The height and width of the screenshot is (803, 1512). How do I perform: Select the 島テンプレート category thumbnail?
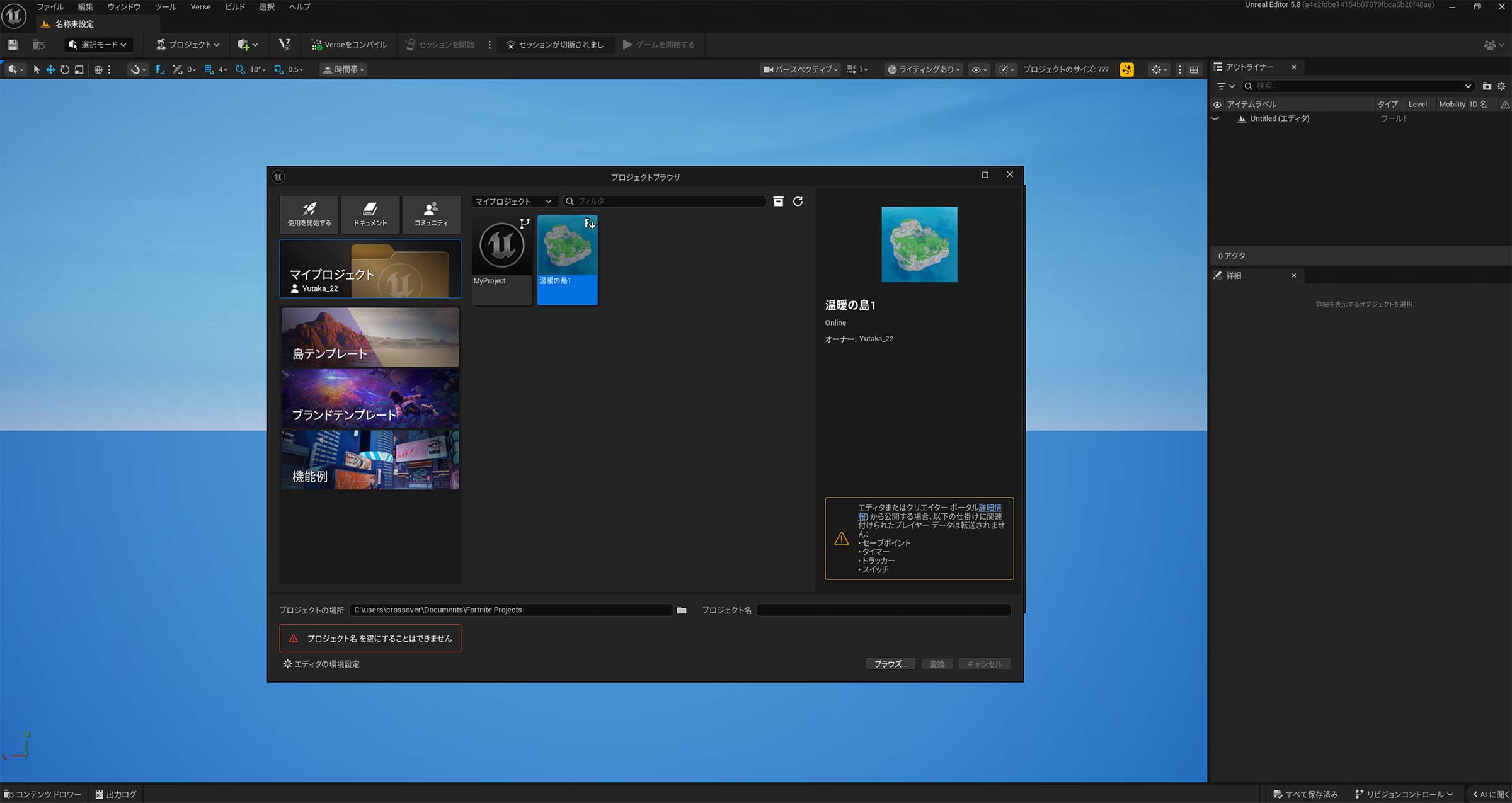pyautogui.click(x=370, y=337)
